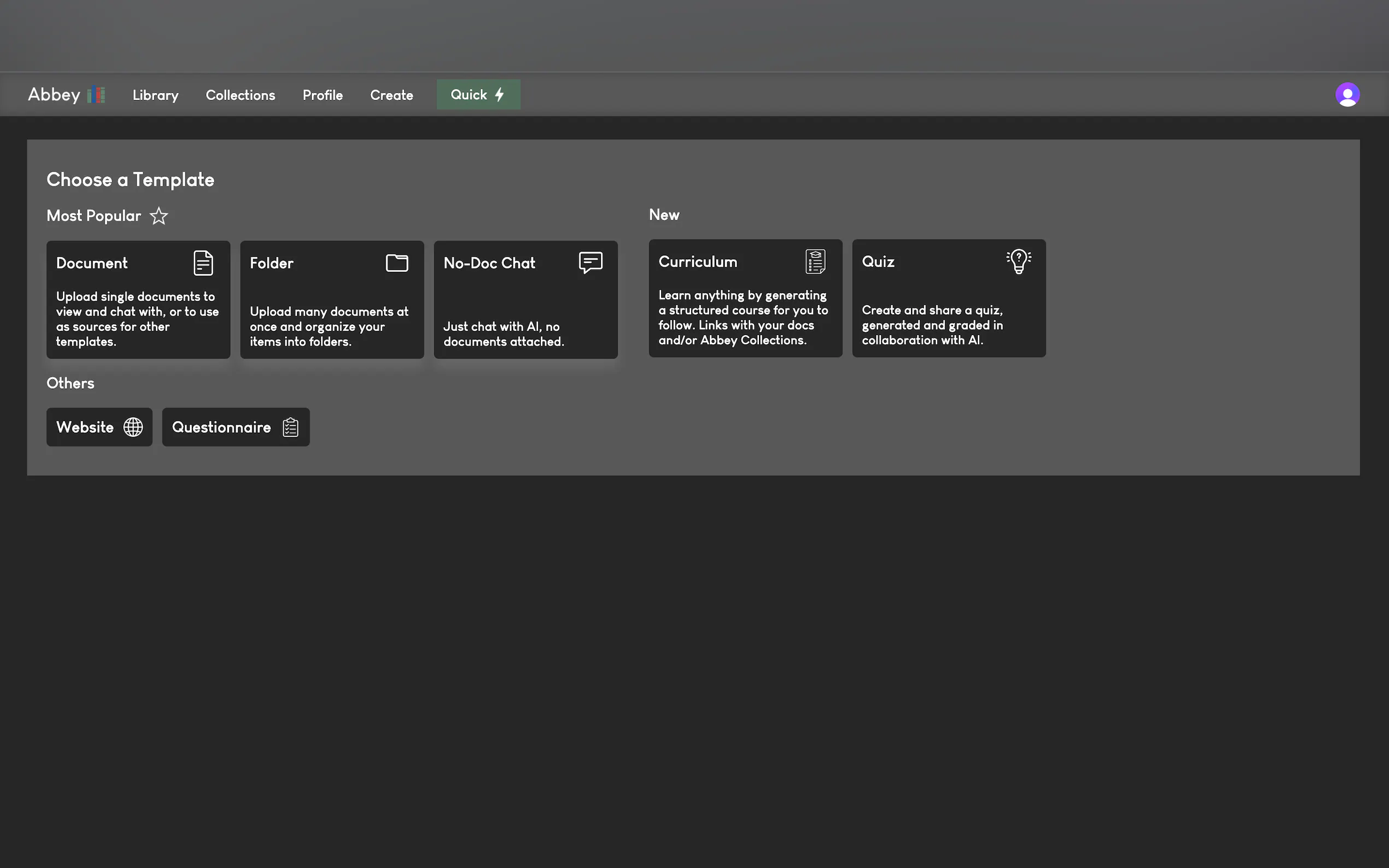1389x868 pixels.
Task: Open the Profile navigation link
Action: tap(322, 95)
